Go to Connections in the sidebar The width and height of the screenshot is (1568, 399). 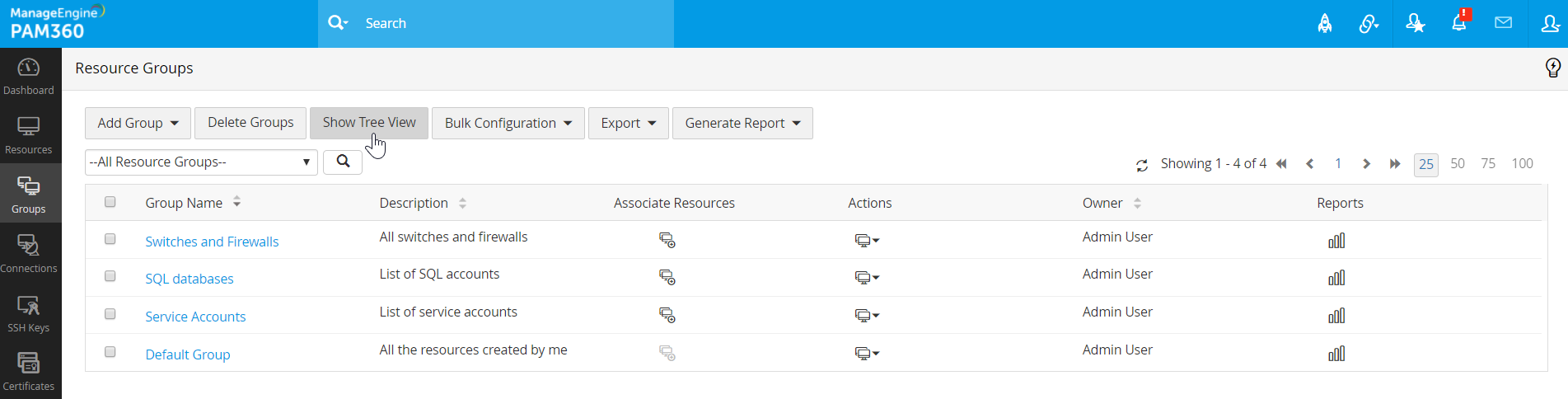pos(29,254)
